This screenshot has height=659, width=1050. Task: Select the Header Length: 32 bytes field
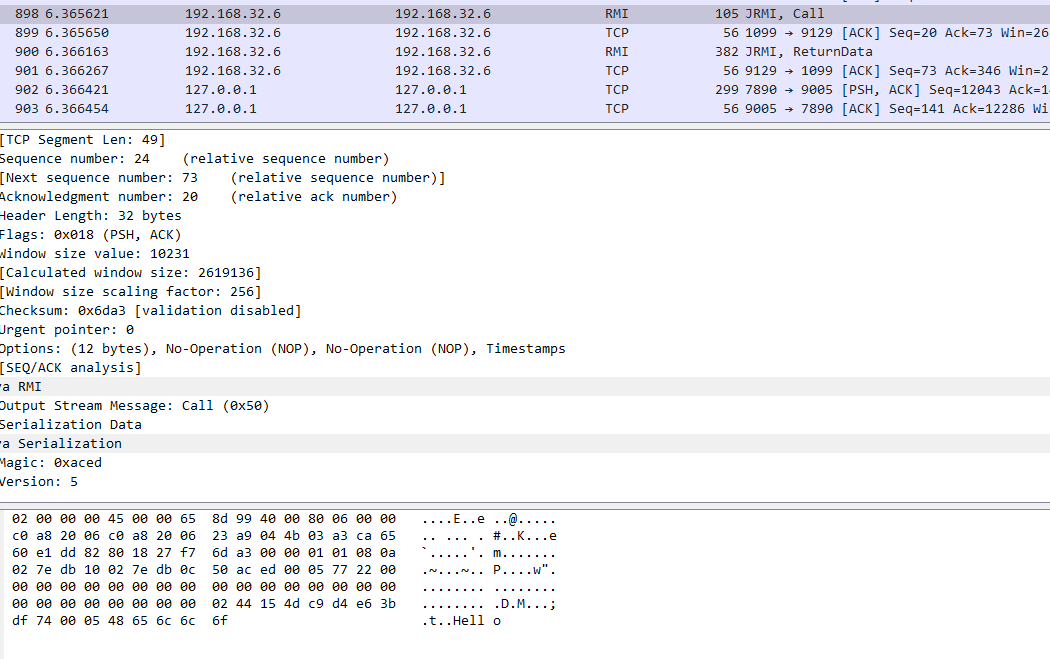pyautogui.click(x=90, y=216)
